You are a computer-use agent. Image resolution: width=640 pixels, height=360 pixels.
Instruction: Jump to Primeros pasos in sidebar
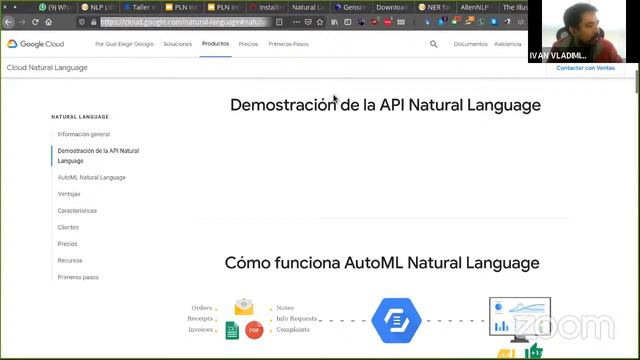[x=78, y=278]
